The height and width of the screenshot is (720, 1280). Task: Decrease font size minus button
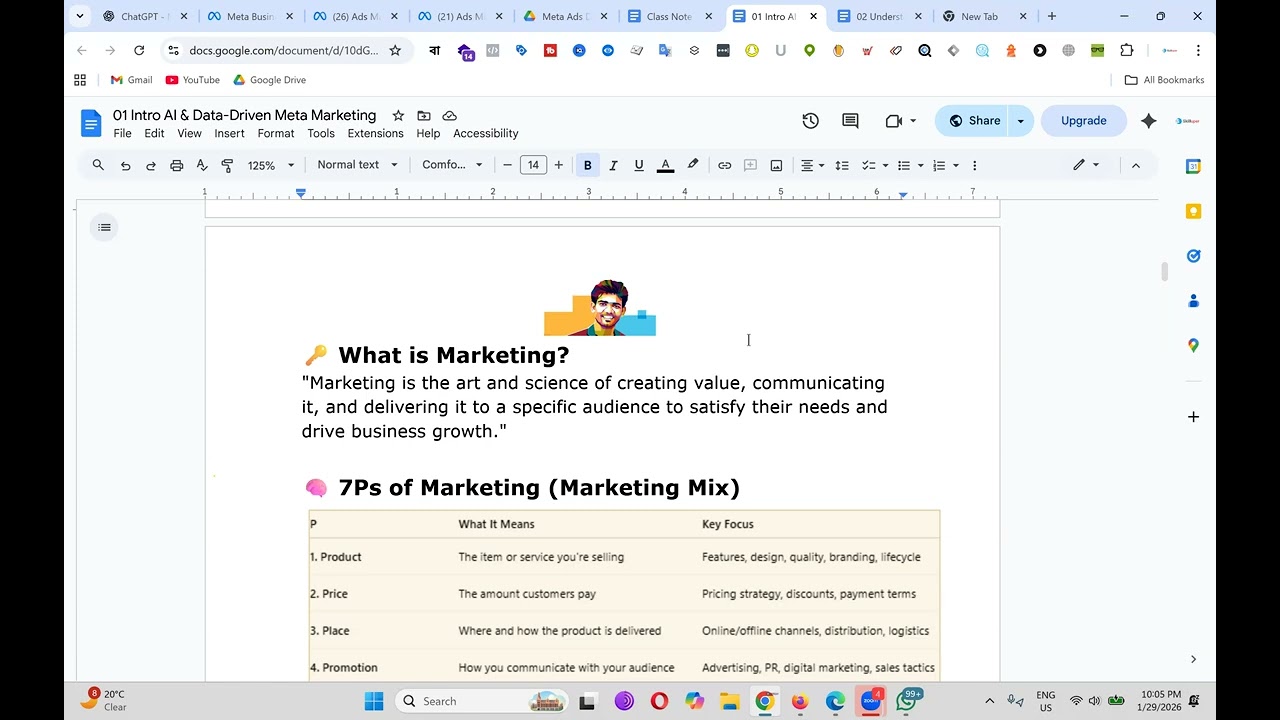508,165
